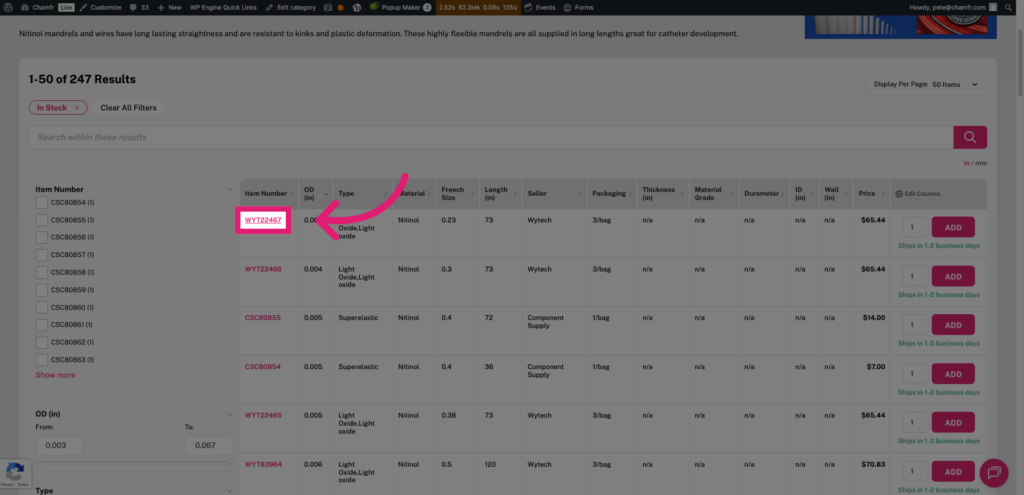Check the CSC80857 filter box
Image resolution: width=1024 pixels, height=495 pixels.
[x=42, y=255]
